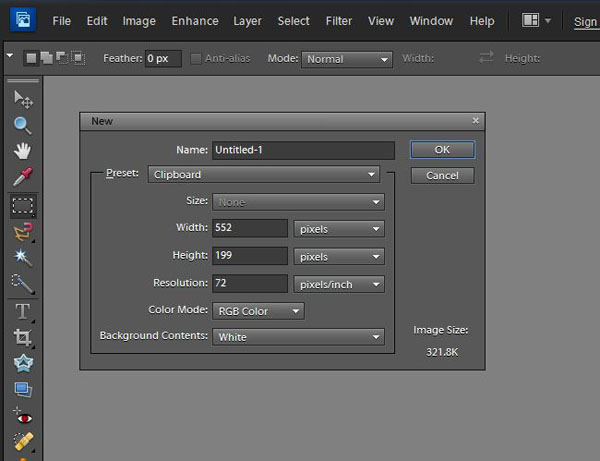Screen dimensions: 600x461
Task: Choose New selection mode icon
Action: click(31, 58)
